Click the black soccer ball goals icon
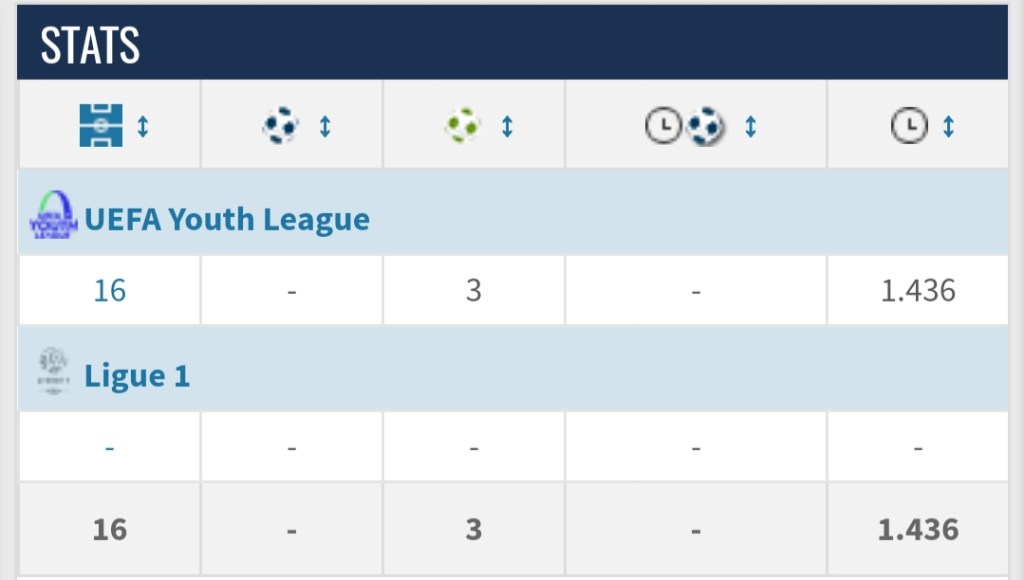Screen dimensions: 1024x580 pos(280,126)
